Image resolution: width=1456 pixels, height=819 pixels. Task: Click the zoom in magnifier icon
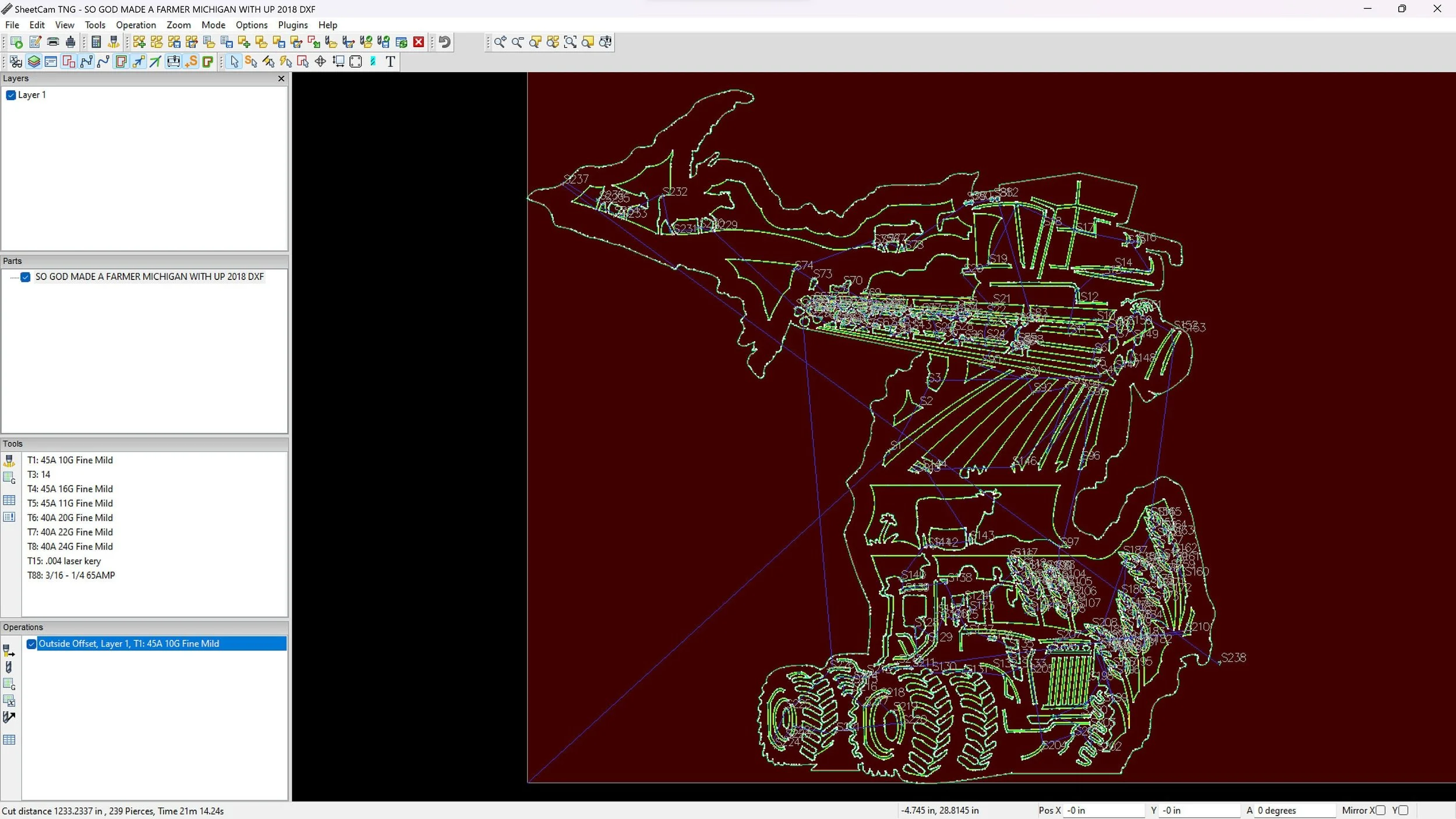[x=500, y=42]
